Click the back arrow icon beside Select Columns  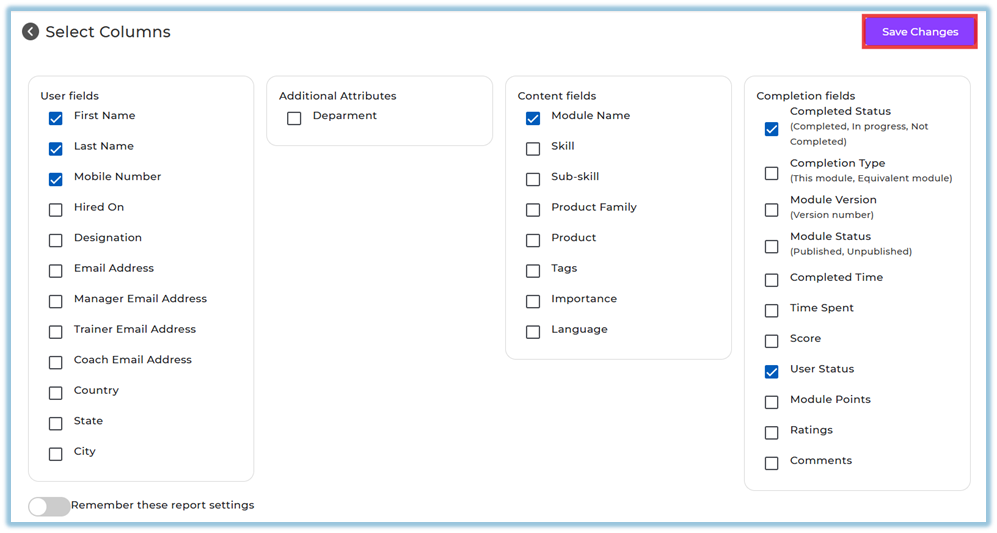click(x=31, y=32)
